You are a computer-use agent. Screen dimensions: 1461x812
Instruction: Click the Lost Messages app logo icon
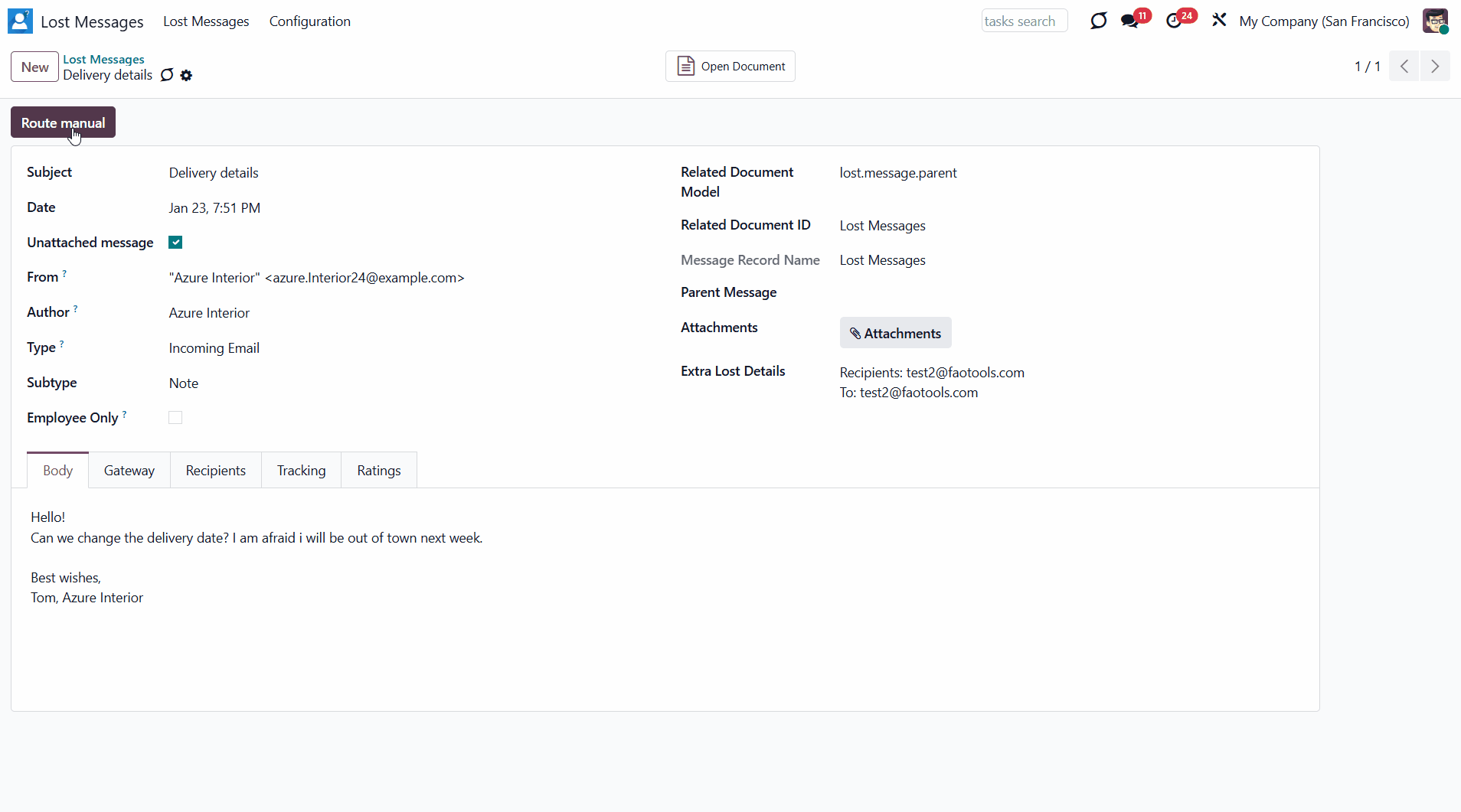point(20,21)
